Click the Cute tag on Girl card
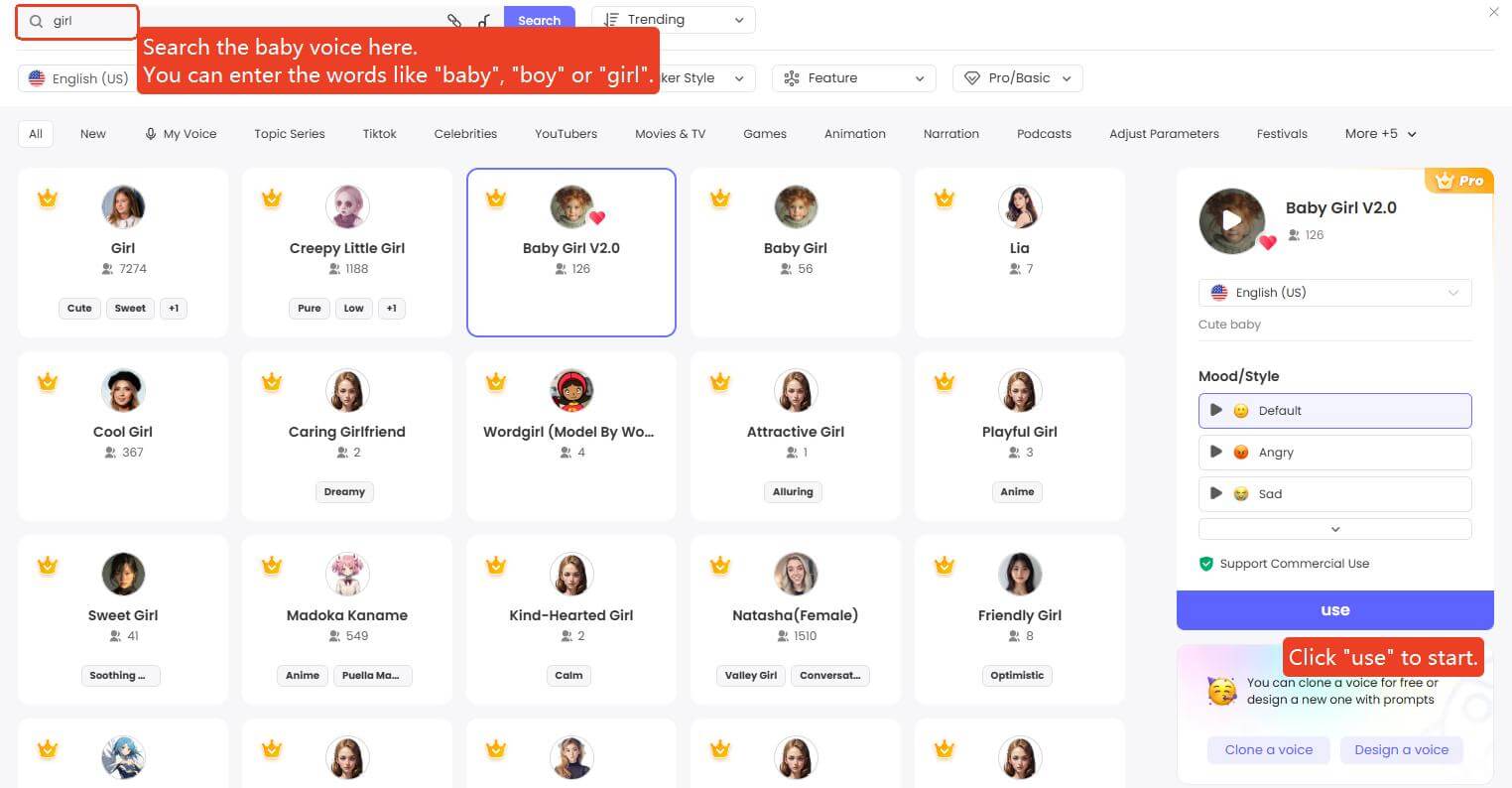This screenshot has height=788, width=1512. (x=79, y=309)
